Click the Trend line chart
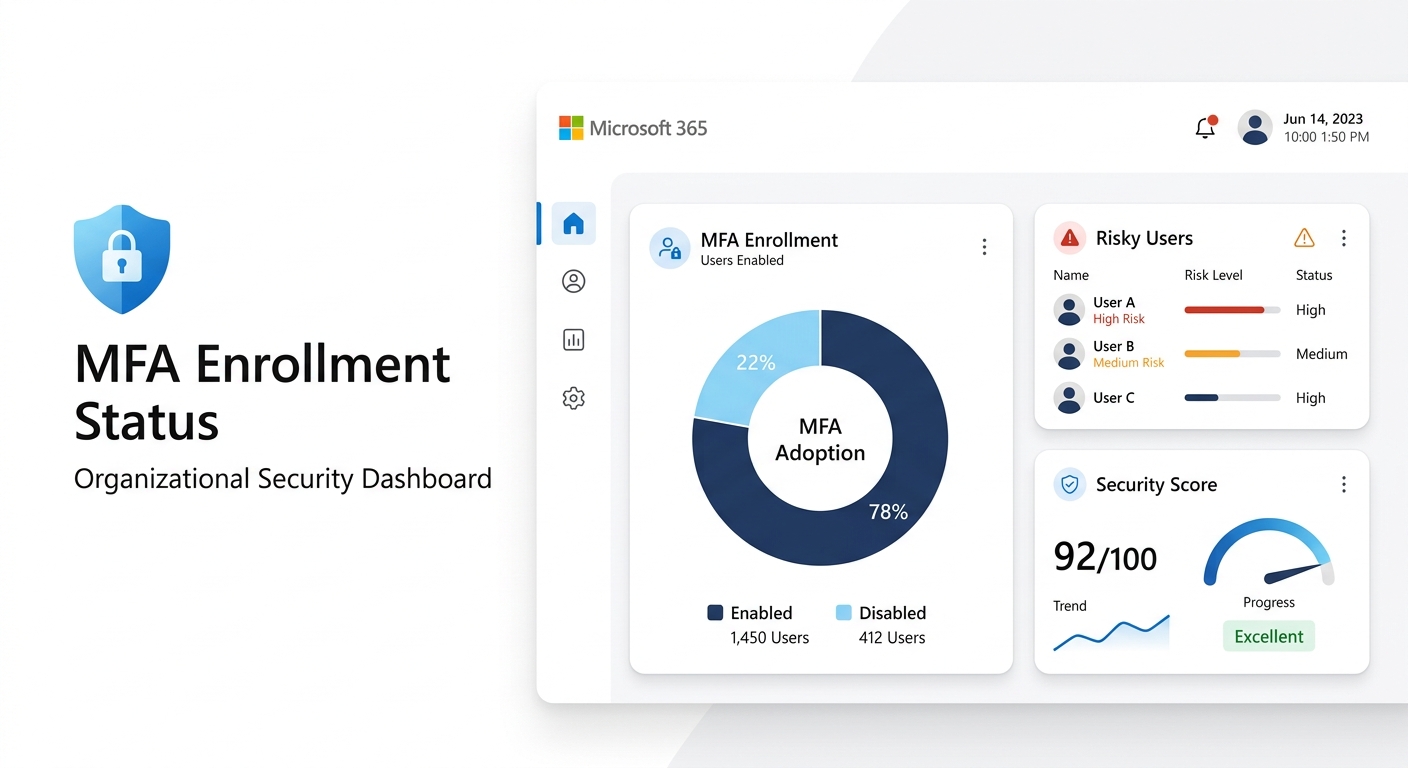The image size is (1408, 768). coord(1111,634)
